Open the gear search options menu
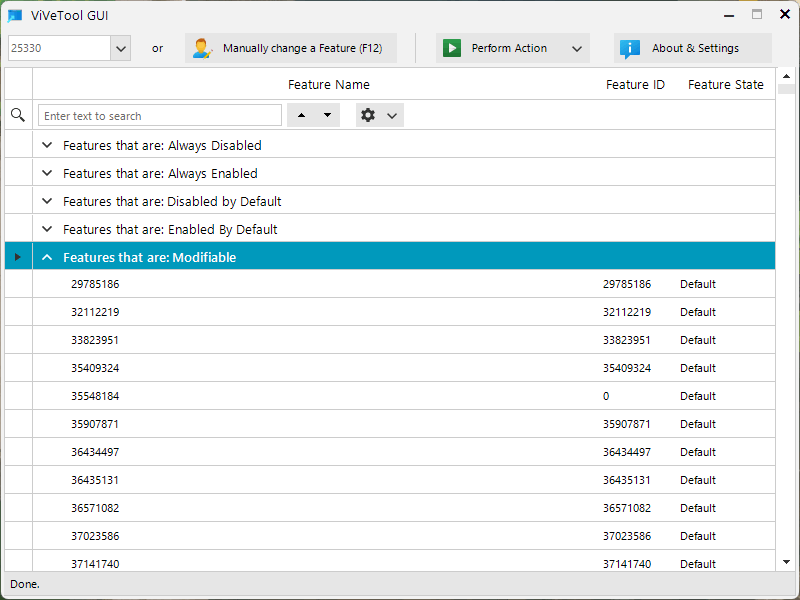 point(380,115)
